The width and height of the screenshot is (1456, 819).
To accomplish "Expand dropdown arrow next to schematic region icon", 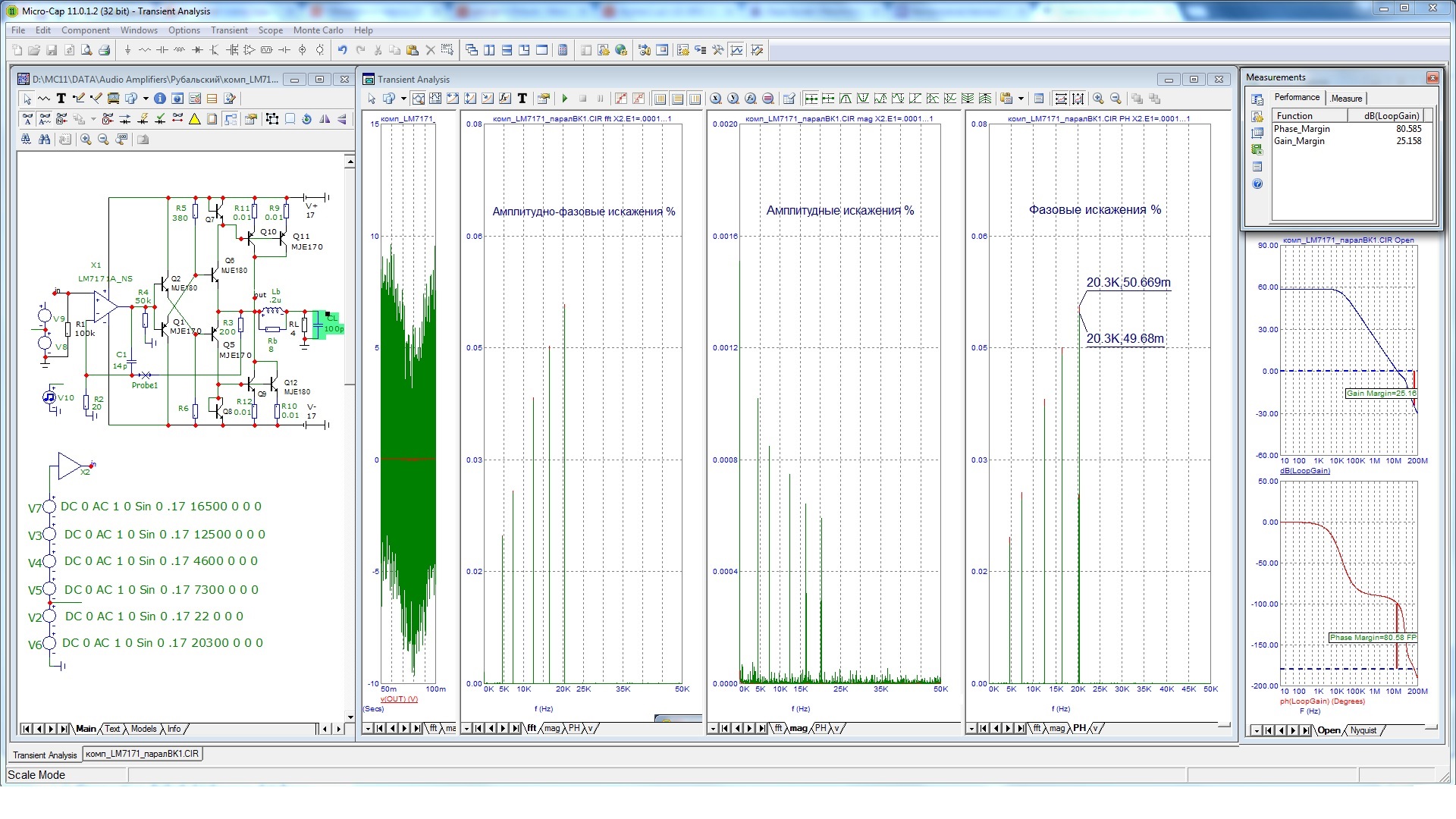I will coord(146,99).
